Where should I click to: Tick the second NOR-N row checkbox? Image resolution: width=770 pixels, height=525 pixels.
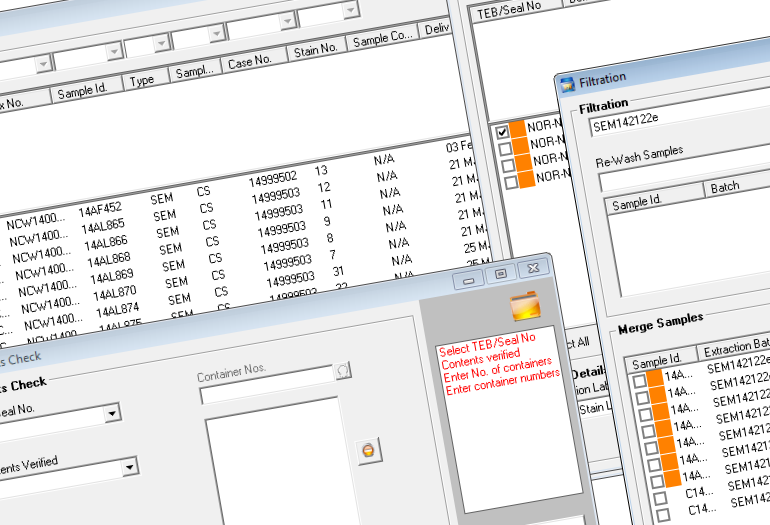point(505,148)
